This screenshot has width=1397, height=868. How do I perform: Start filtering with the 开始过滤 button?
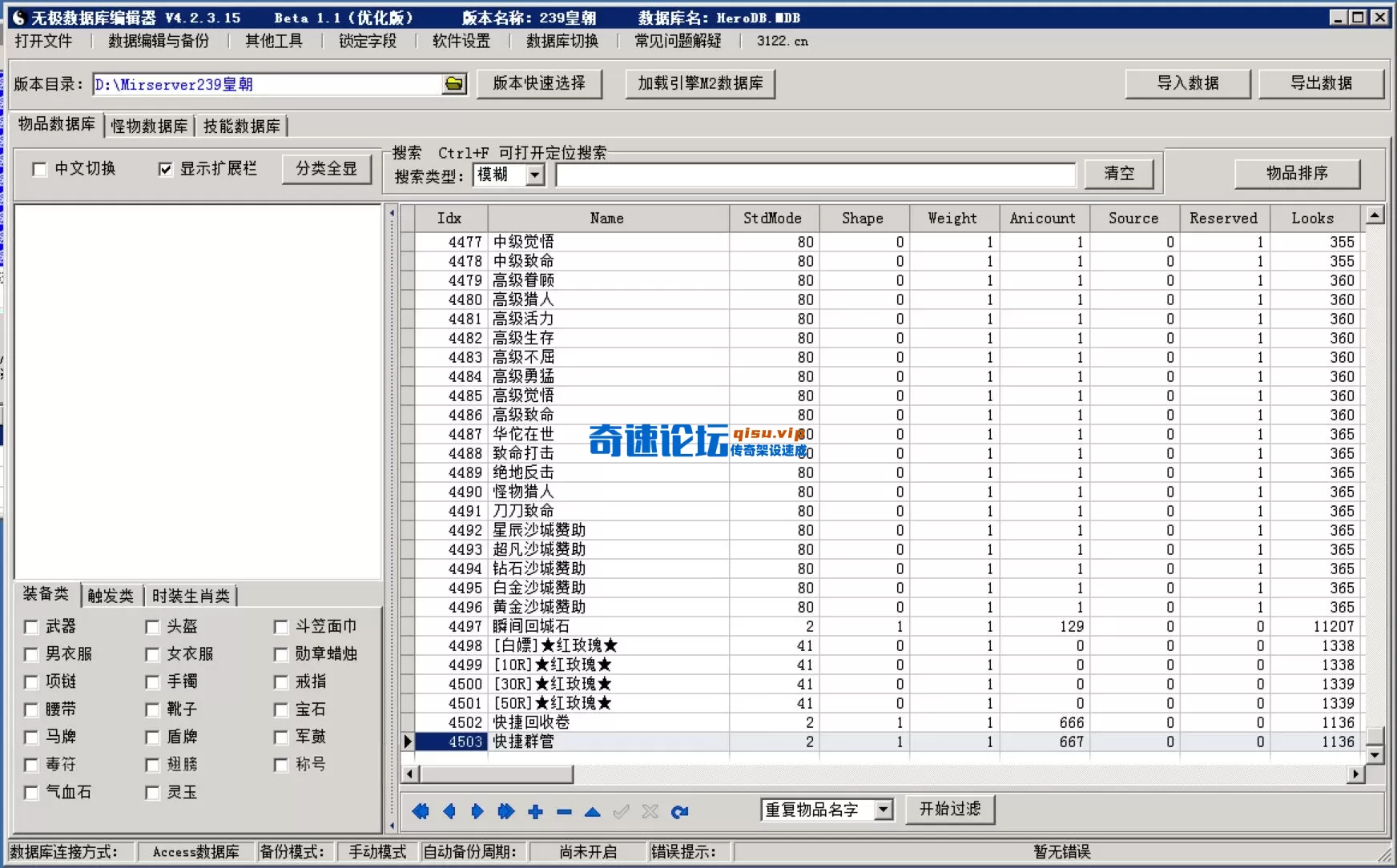[950, 809]
